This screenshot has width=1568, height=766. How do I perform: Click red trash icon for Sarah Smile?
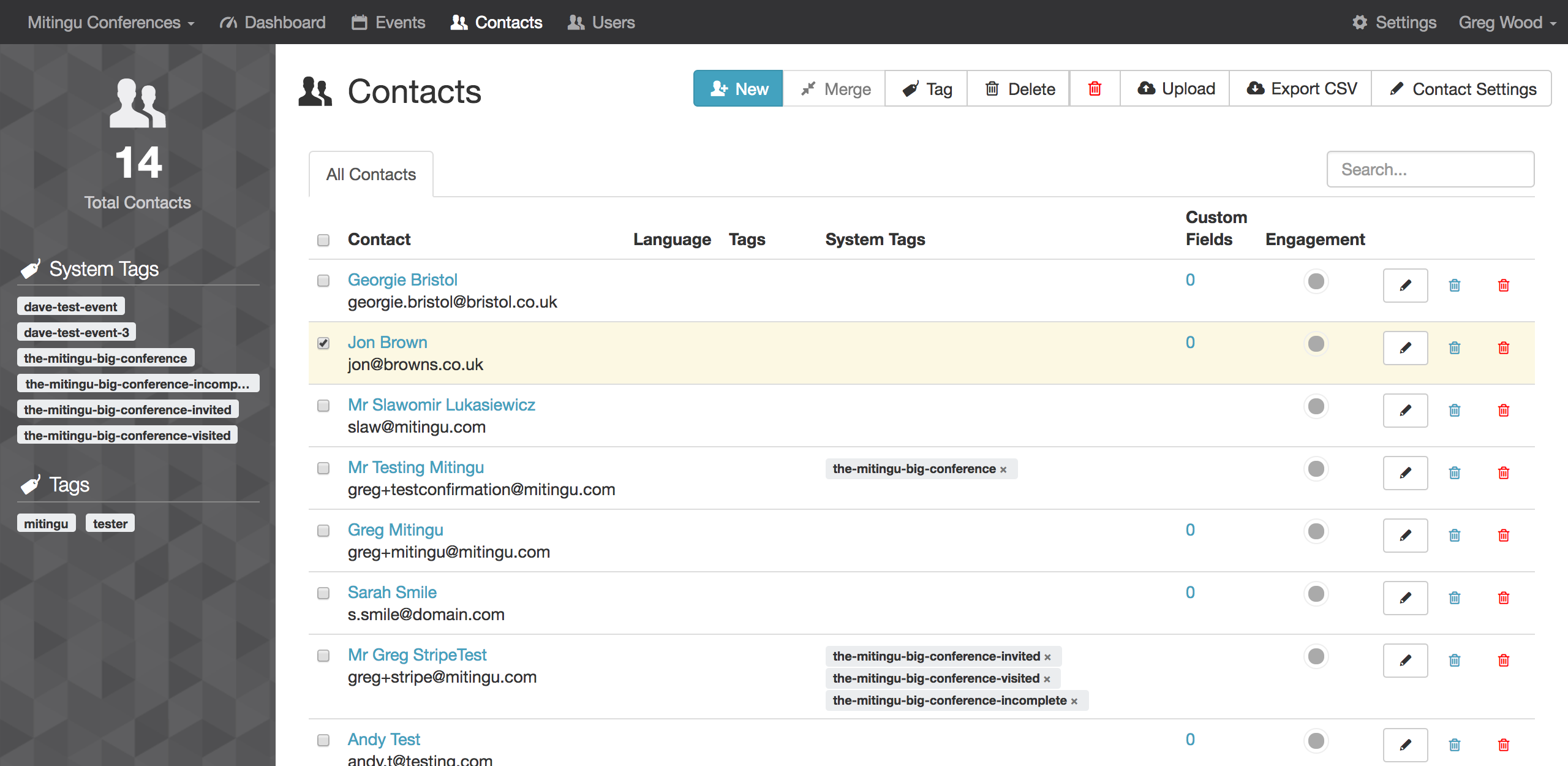pos(1503,598)
